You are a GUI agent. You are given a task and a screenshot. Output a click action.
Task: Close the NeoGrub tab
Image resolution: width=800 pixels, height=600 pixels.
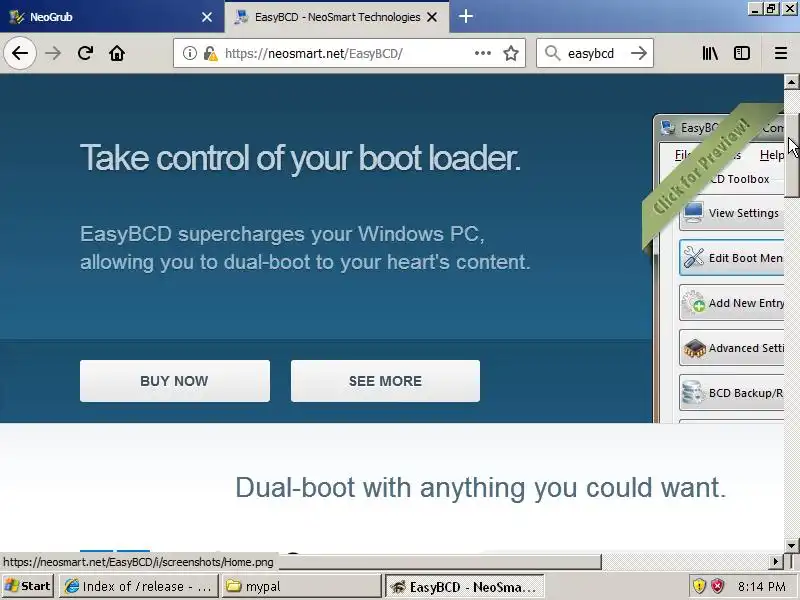(207, 17)
